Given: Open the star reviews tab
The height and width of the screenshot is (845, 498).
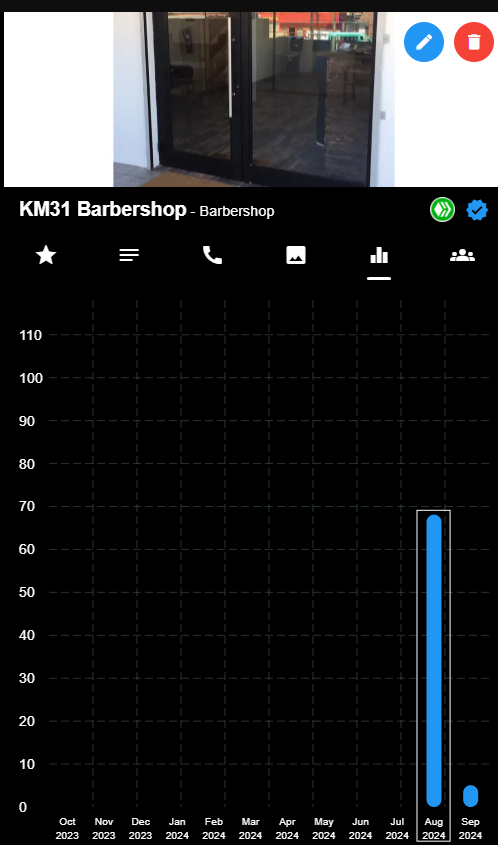Looking at the screenshot, I should (x=46, y=255).
